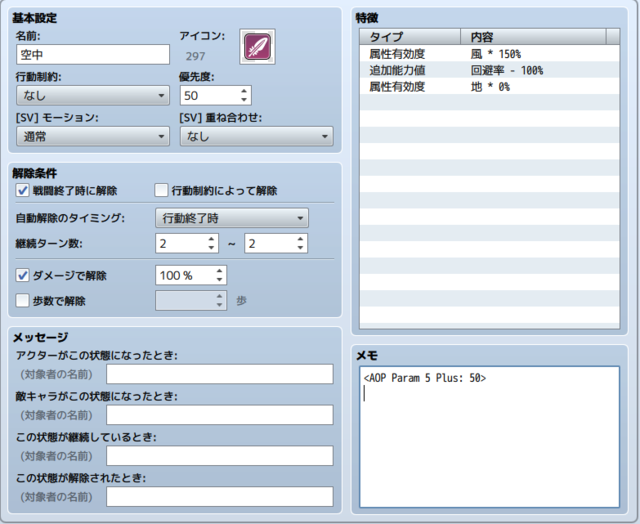
Task: Click the 名前 field containing 空中
Action: (x=93, y=55)
